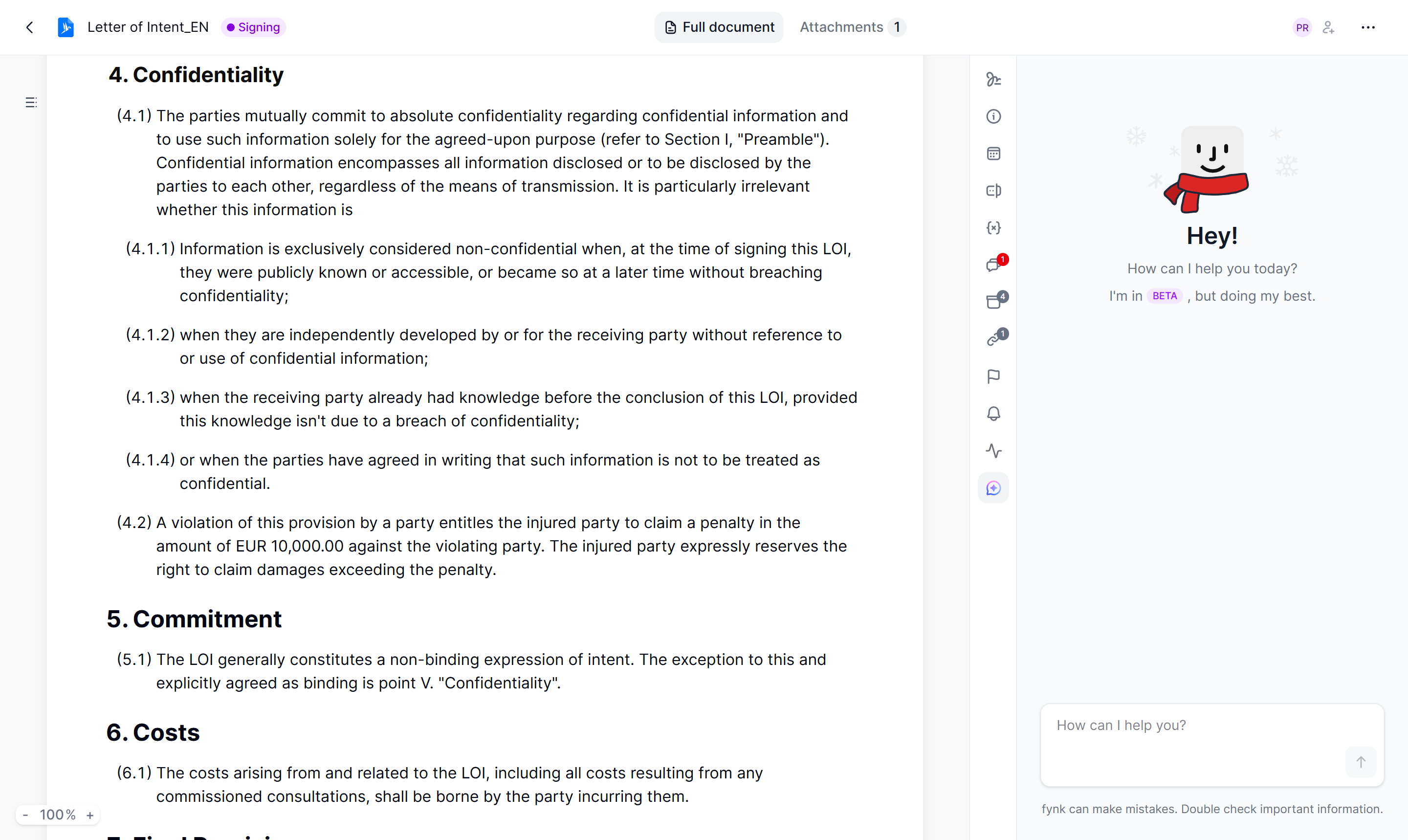The width and height of the screenshot is (1408, 840).
Task: Open the variables curly braces panel
Action: (x=993, y=227)
